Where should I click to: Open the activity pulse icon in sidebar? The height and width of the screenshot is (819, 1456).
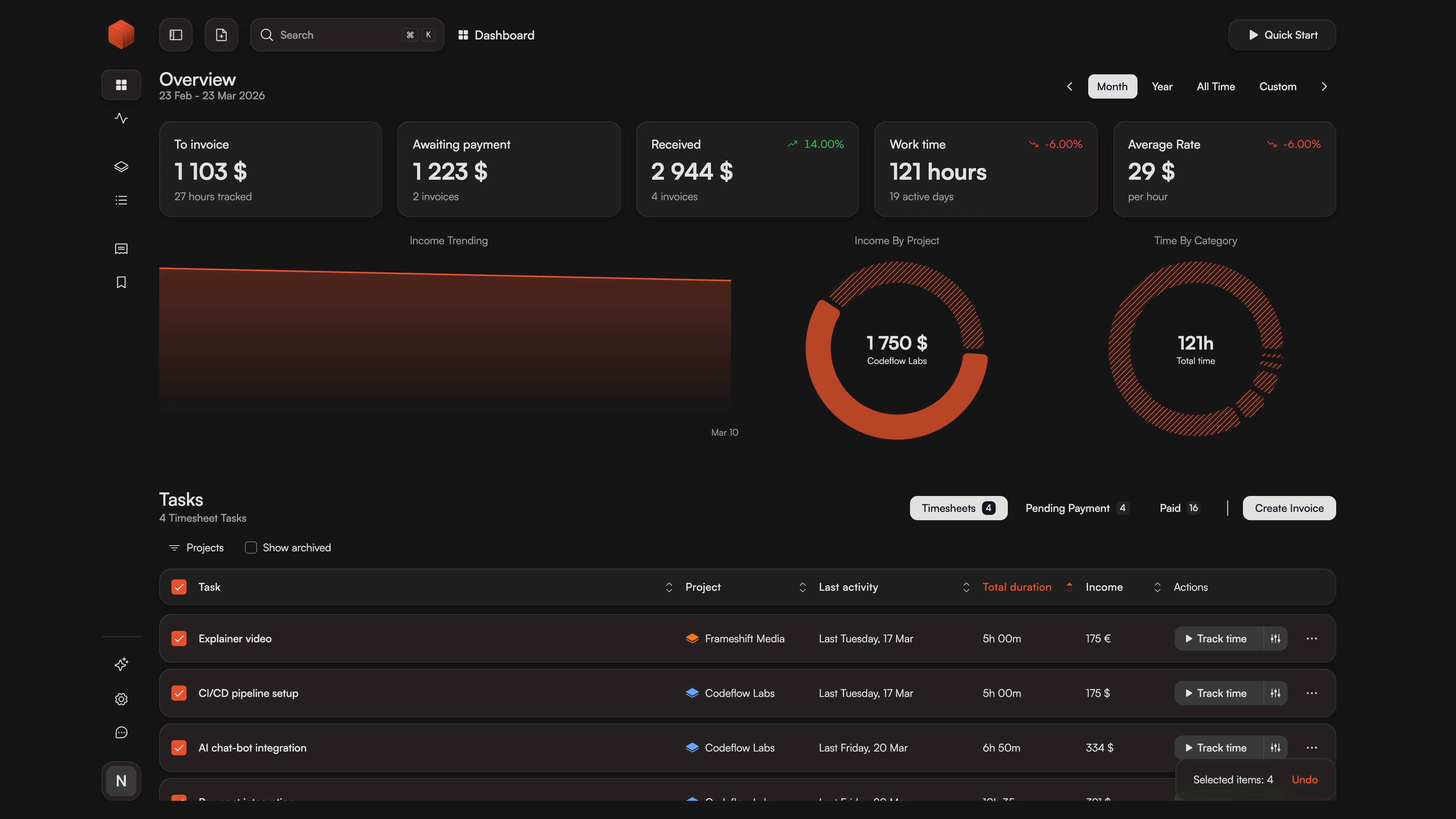coord(121,118)
